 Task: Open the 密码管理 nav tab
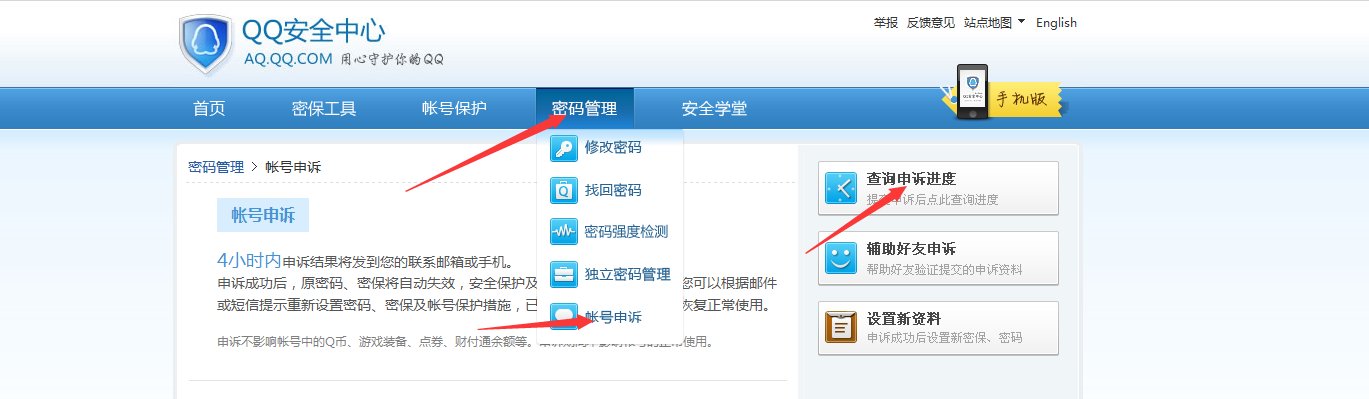(584, 109)
